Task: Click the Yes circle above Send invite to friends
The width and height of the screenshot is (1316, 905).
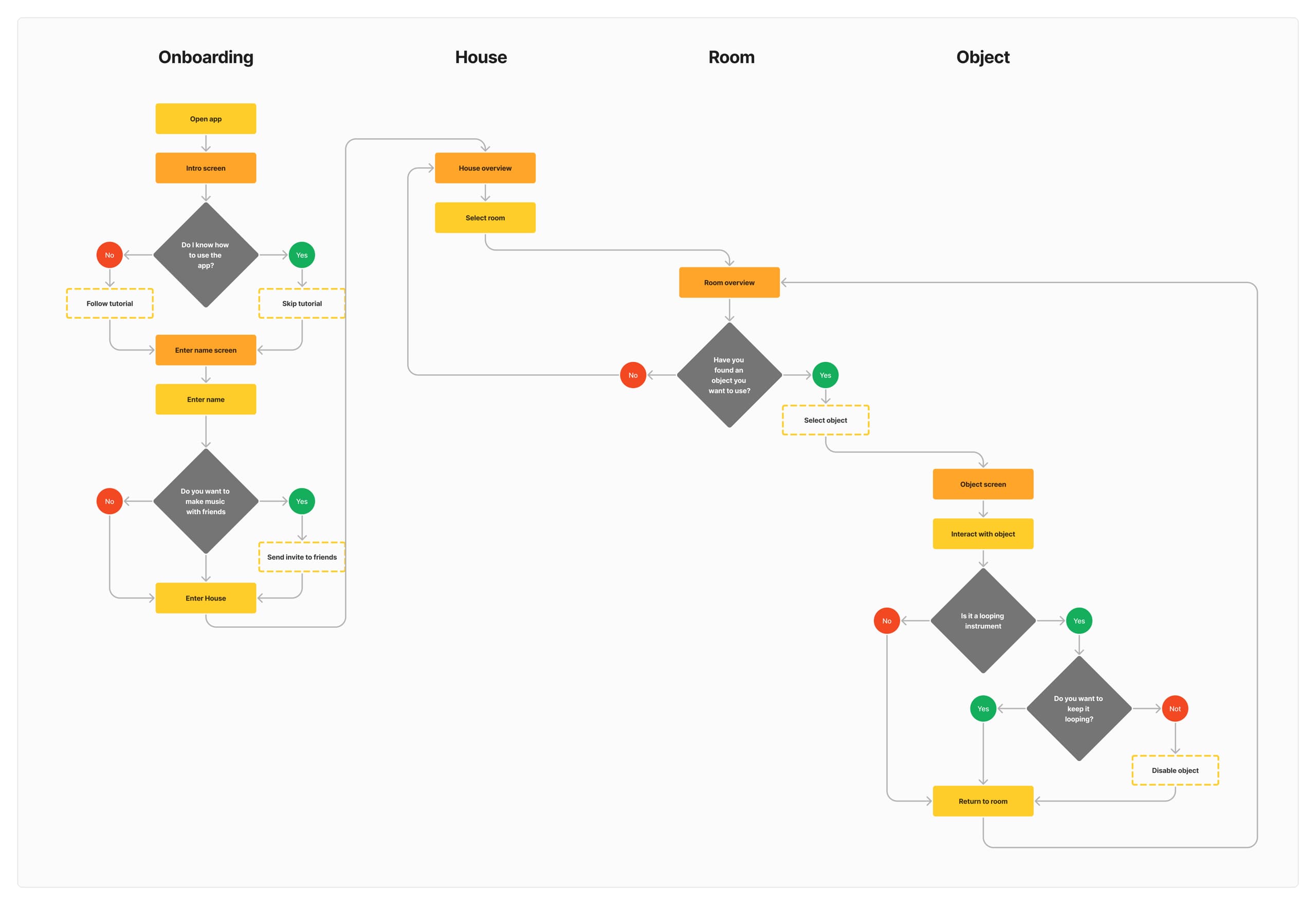Action: (302, 501)
